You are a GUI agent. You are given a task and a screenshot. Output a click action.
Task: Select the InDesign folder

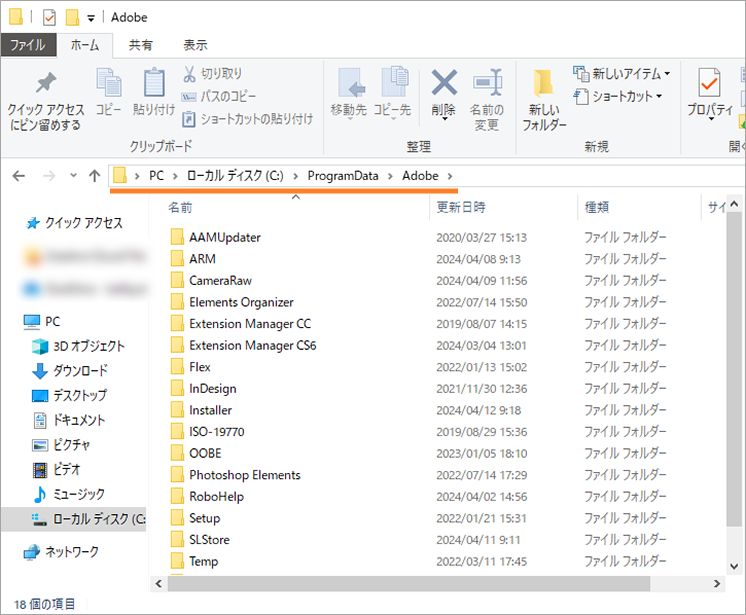(x=204, y=389)
